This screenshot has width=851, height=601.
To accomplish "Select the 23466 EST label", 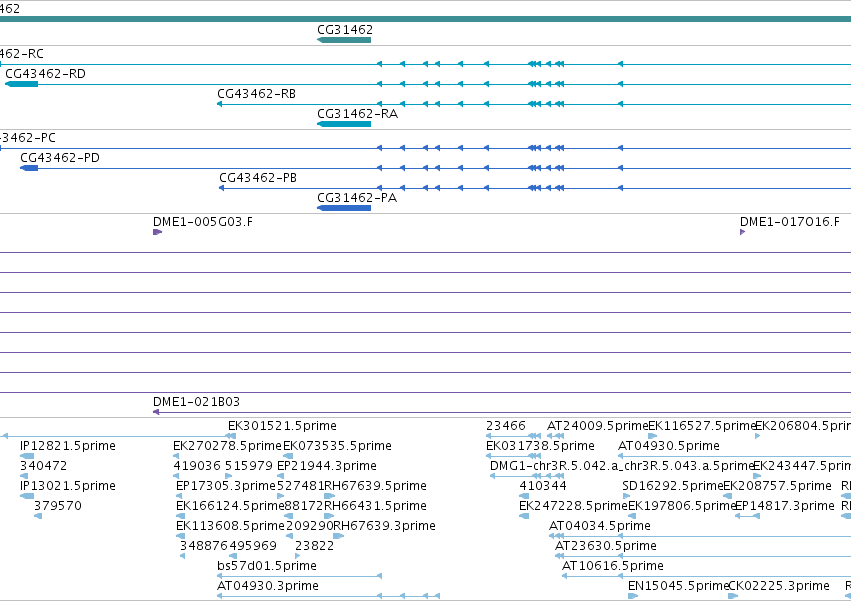I will point(505,426).
